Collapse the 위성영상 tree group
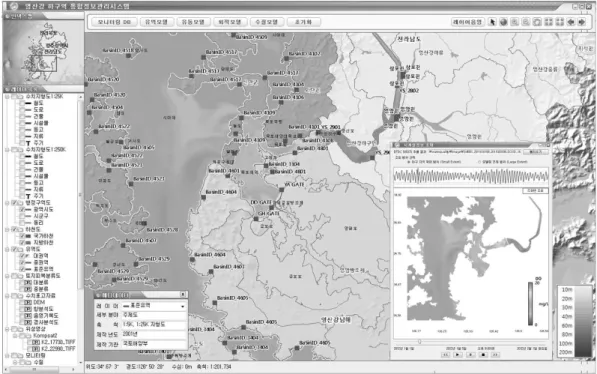This screenshot has height=374, width=597. (7, 329)
